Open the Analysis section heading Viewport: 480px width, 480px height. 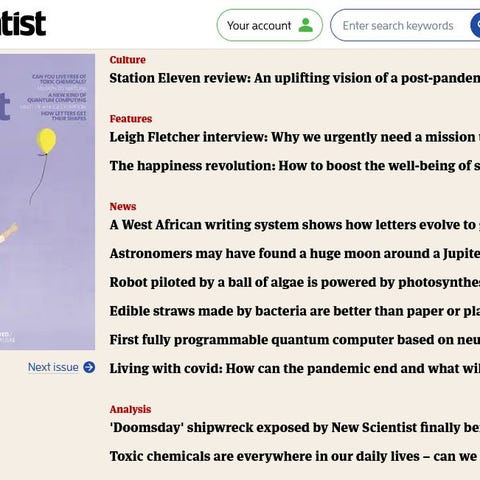[x=130, y=409]
